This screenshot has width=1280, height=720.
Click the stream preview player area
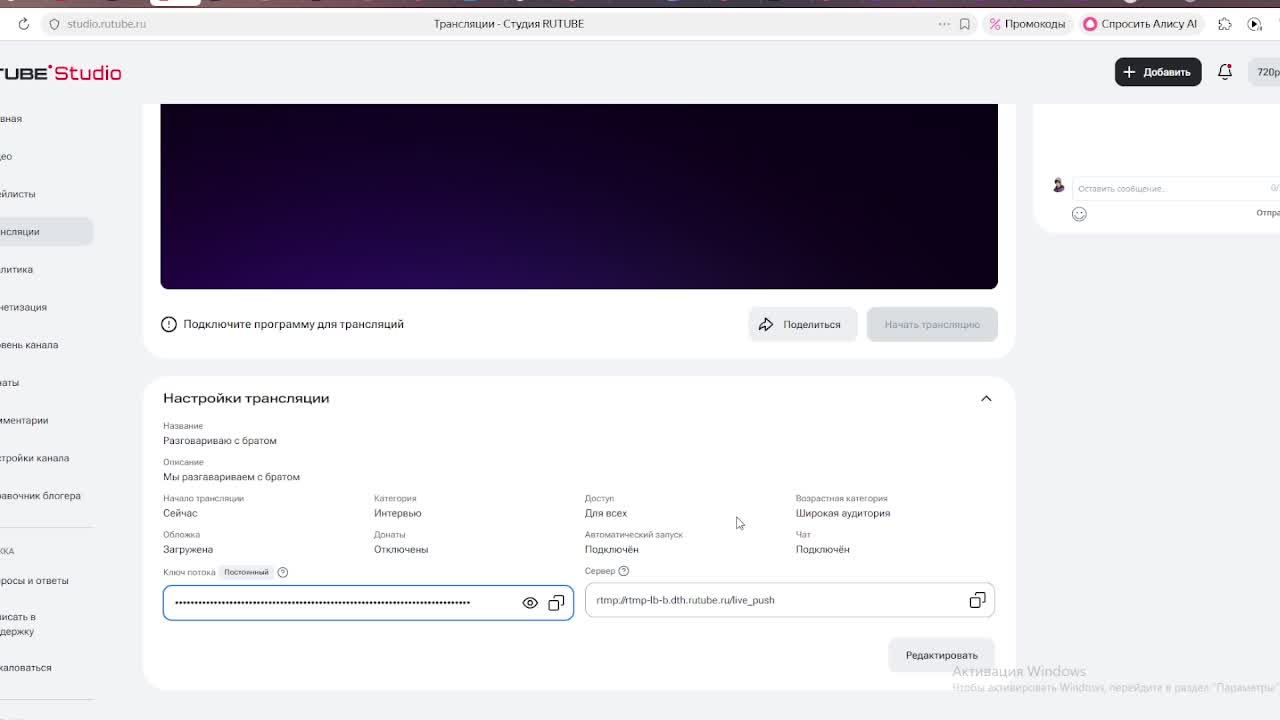click(579, 196)
